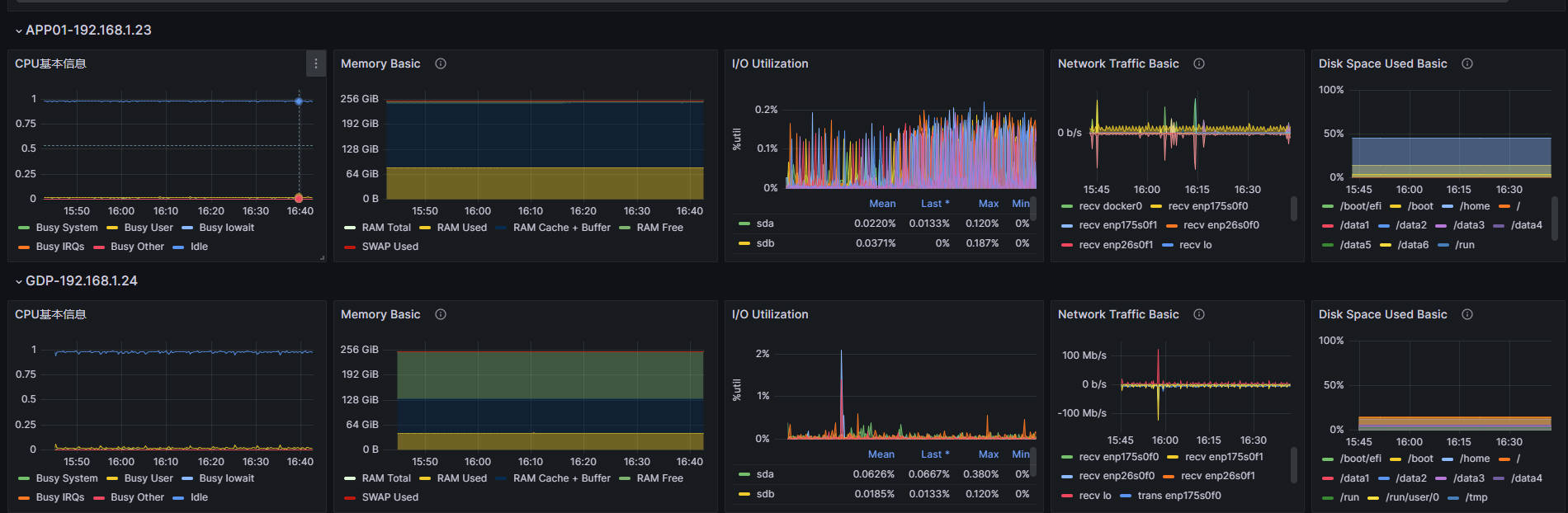Click RAM Used color swatch in APP01 Memory legend

(425, 228)
